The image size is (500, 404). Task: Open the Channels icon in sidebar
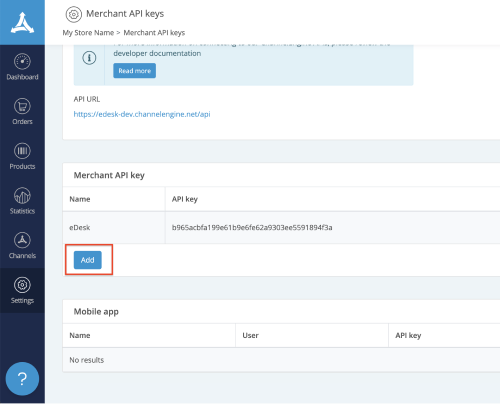(x=22, y=240)
